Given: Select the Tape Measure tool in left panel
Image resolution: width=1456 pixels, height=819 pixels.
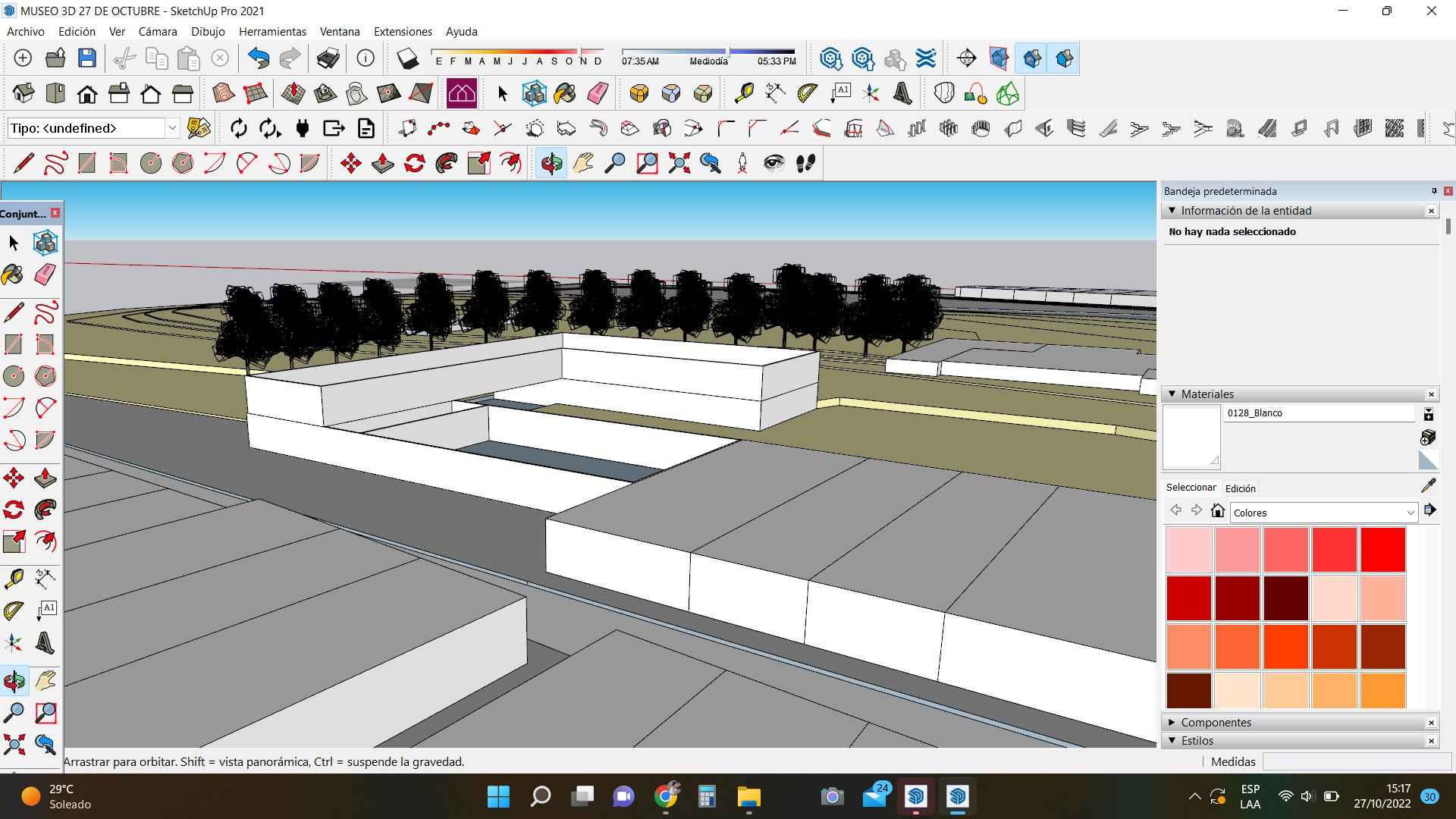Looking at the screenshot, I should [14, 579].
